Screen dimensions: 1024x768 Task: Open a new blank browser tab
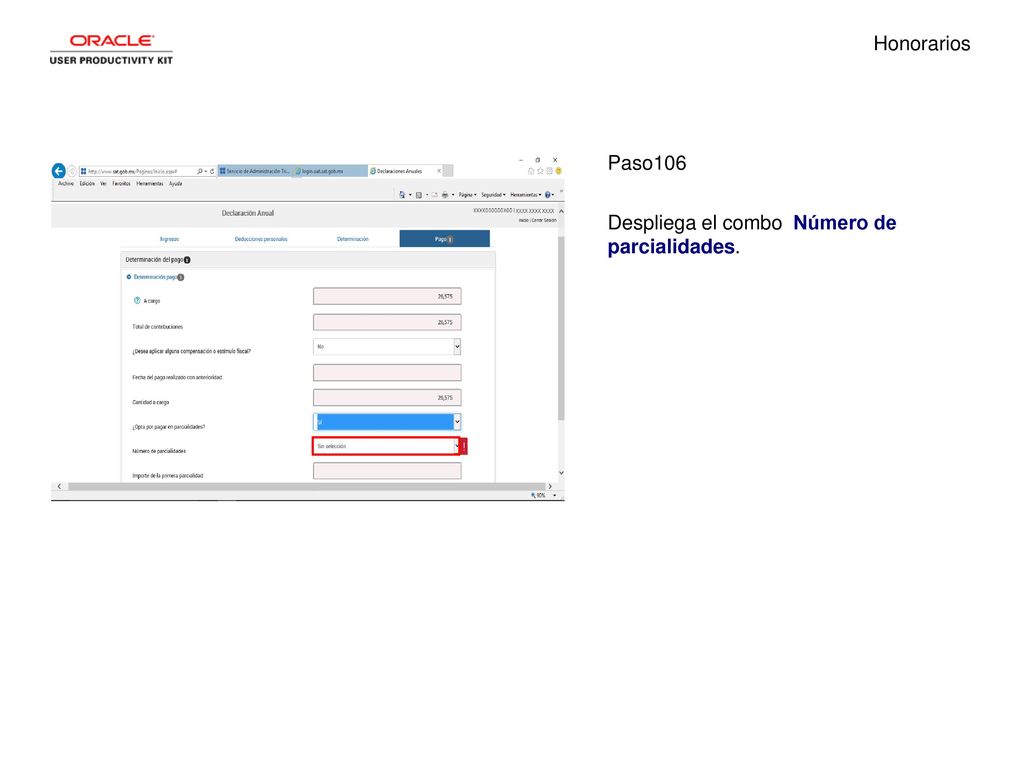pos(448,171)
